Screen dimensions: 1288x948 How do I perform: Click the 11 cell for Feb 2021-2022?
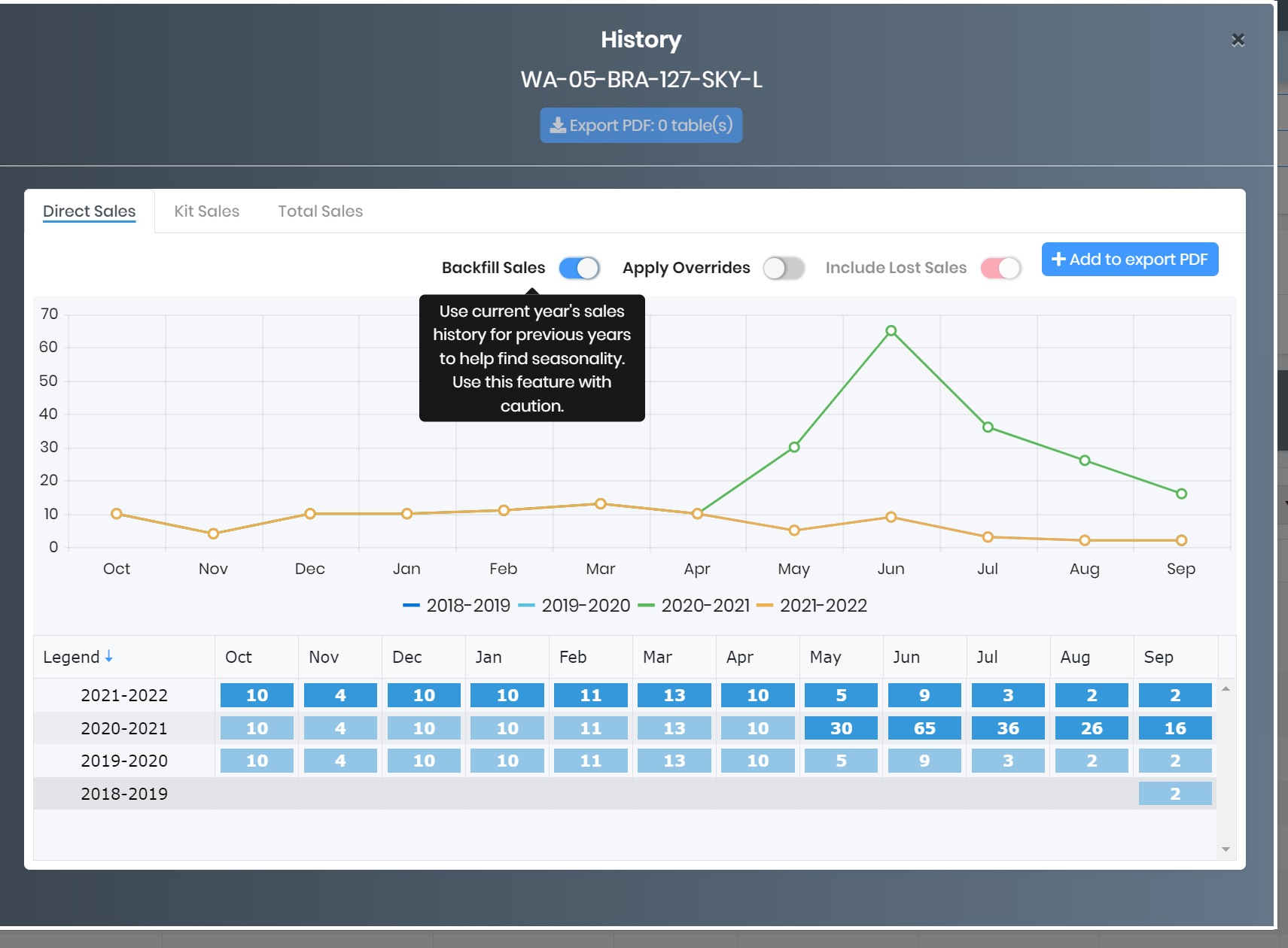click(x=590, y=695)
